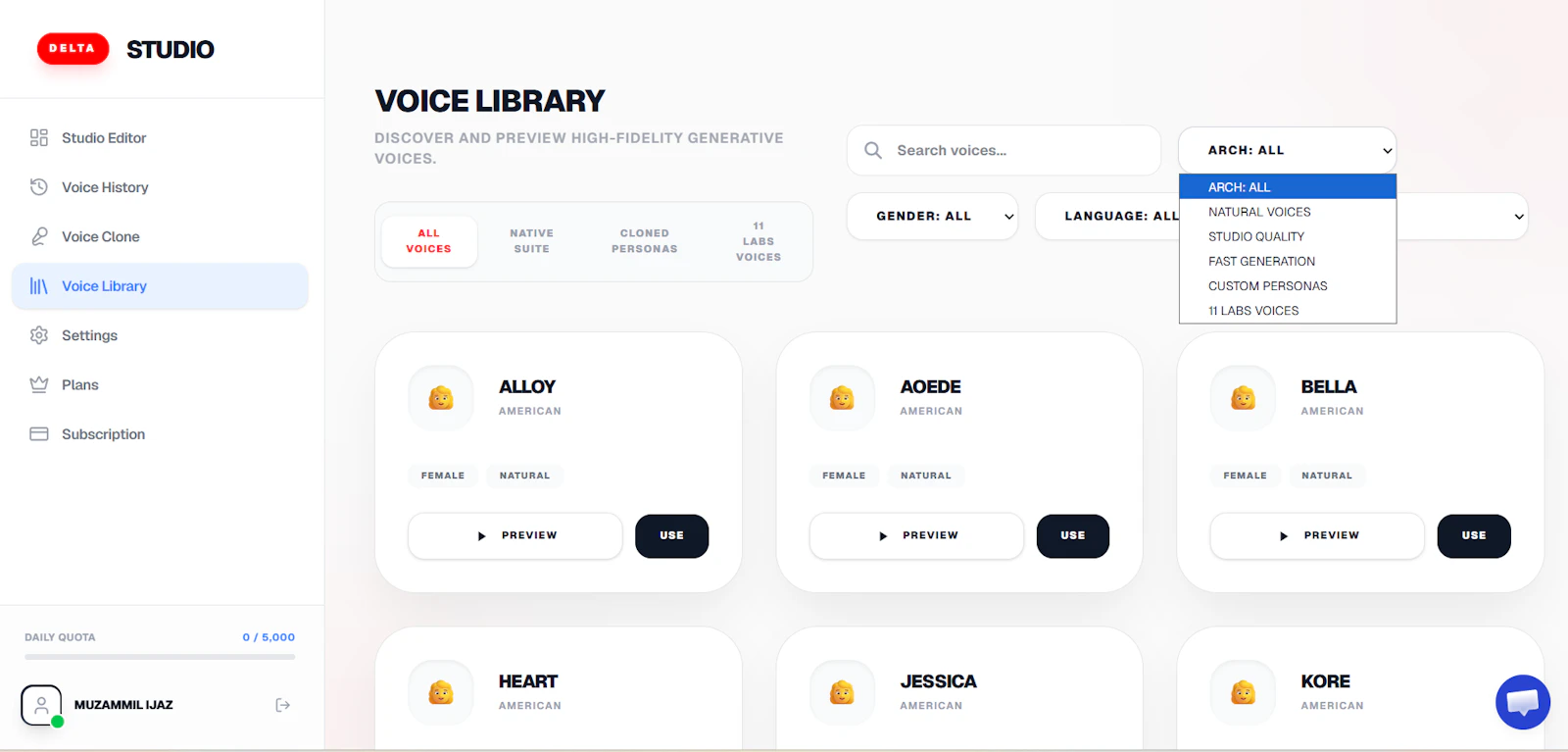Click the Kore voice avatar

coord(1244,693)
